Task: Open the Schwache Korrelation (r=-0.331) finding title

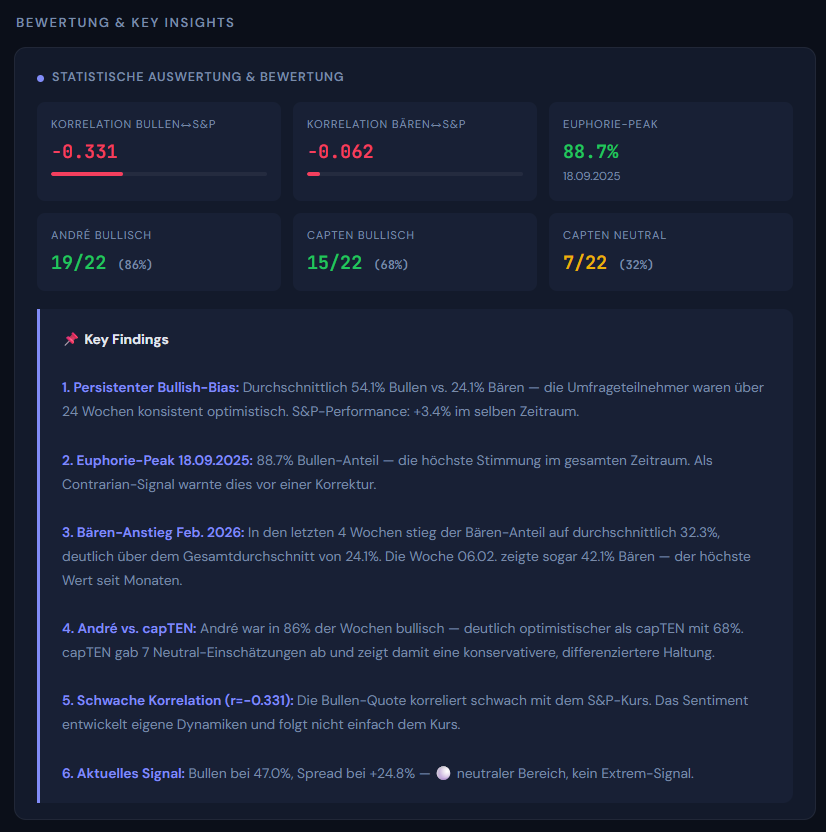Action: point(178,700)
